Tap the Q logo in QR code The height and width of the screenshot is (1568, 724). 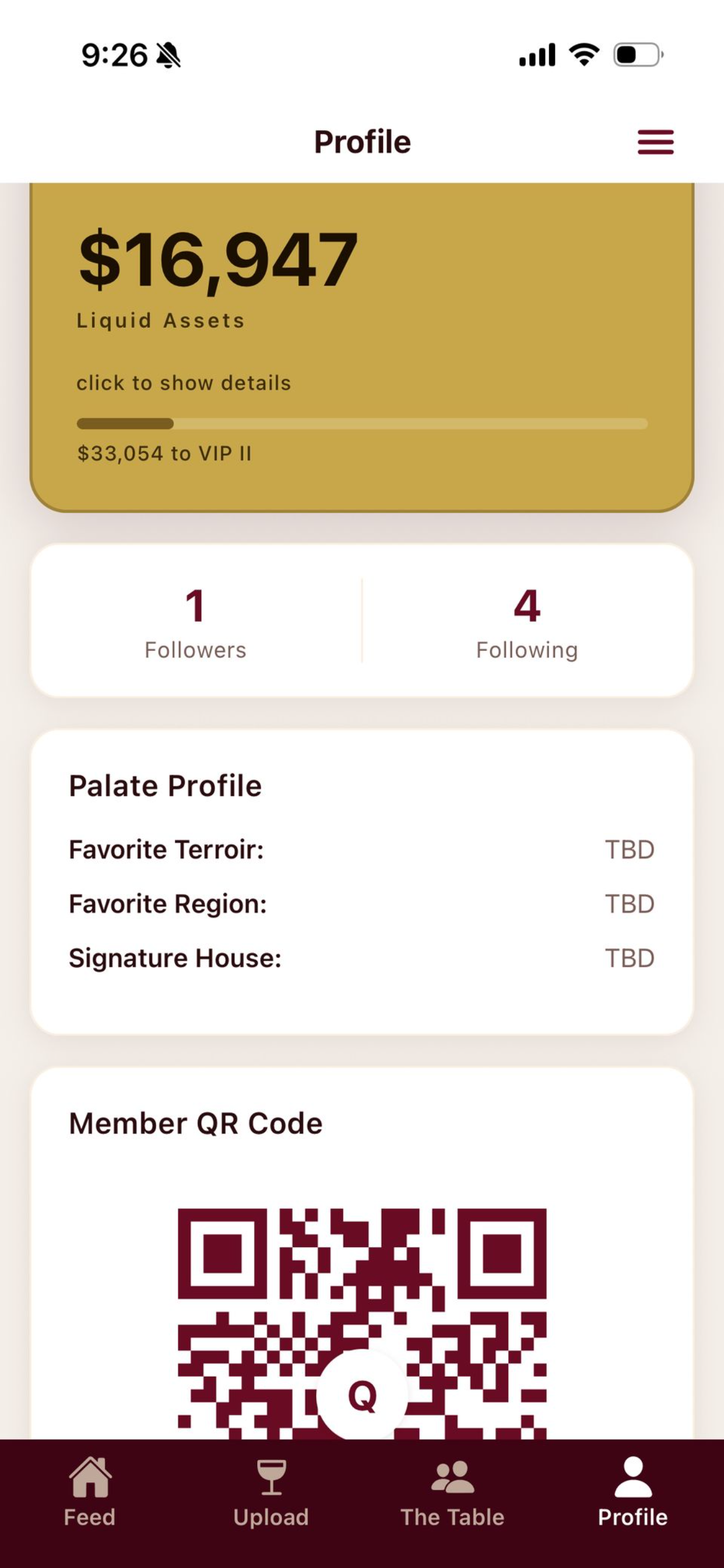pyautogui.click(x=362, y=1395)
